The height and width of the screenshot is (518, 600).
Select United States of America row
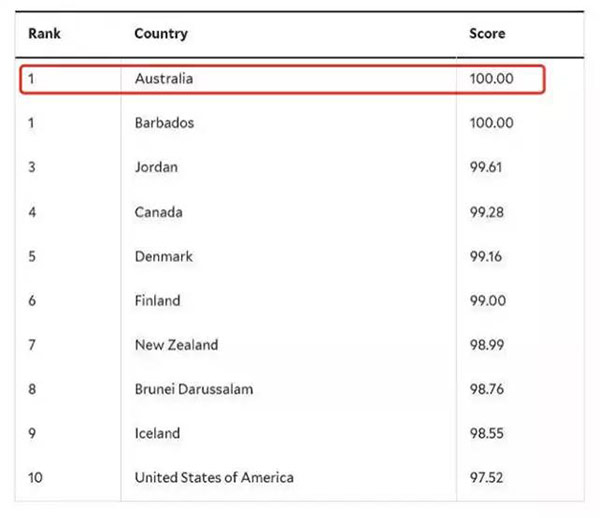300,478
